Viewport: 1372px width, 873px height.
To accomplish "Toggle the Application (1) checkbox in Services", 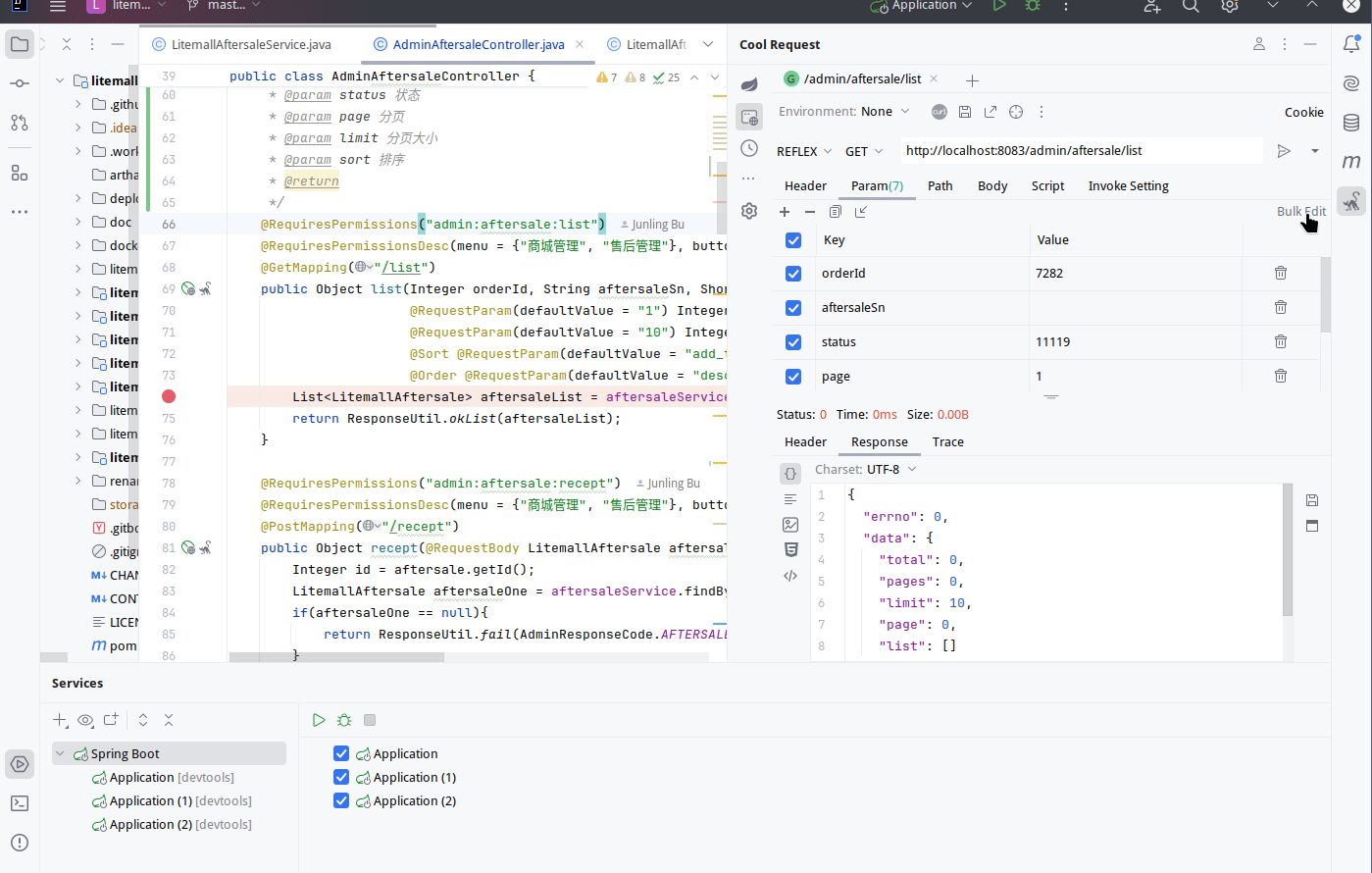I will [x=341, y=777].
